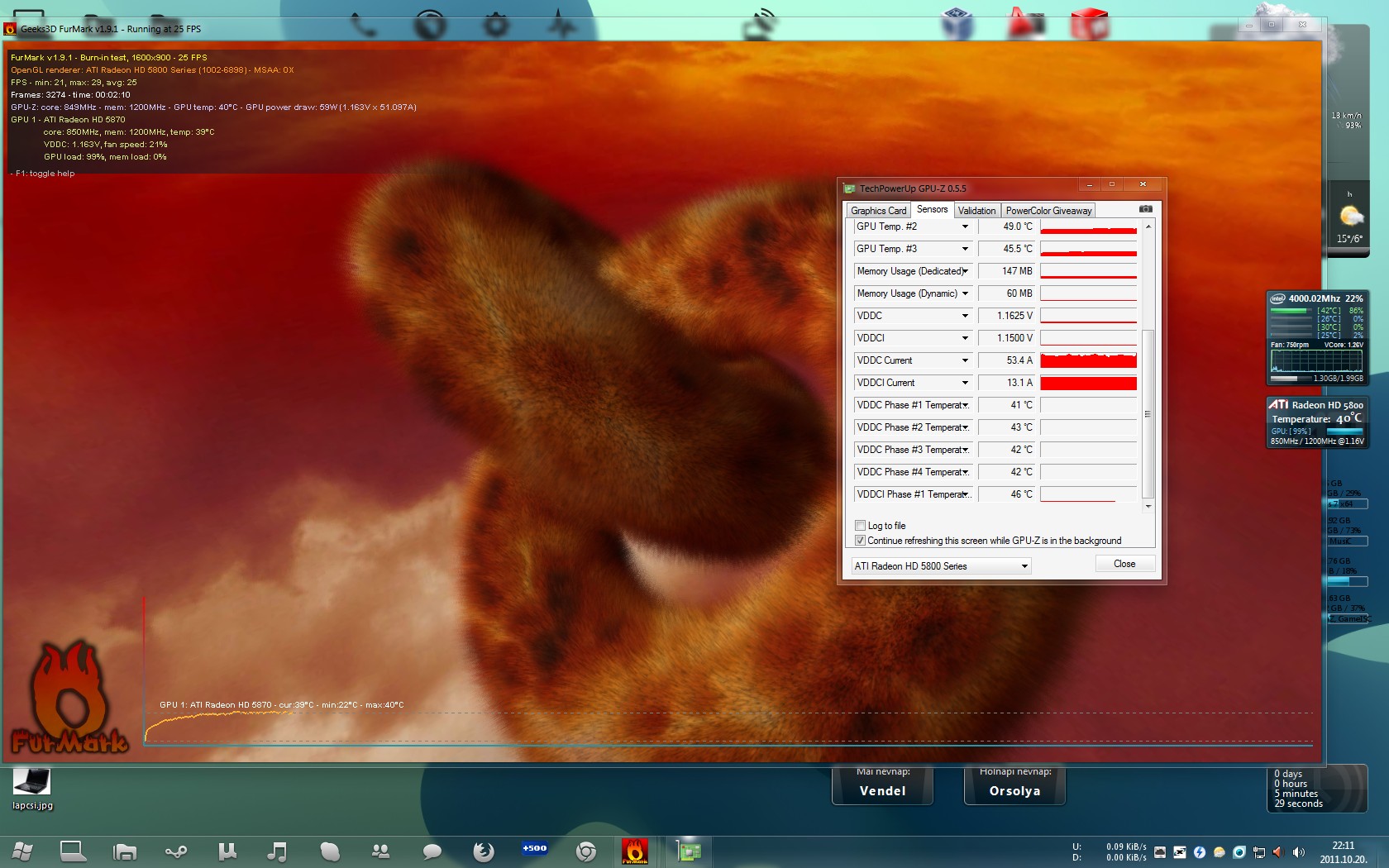Enable Log to file checkbox
1389x868 pixels.
coord(860,526)
